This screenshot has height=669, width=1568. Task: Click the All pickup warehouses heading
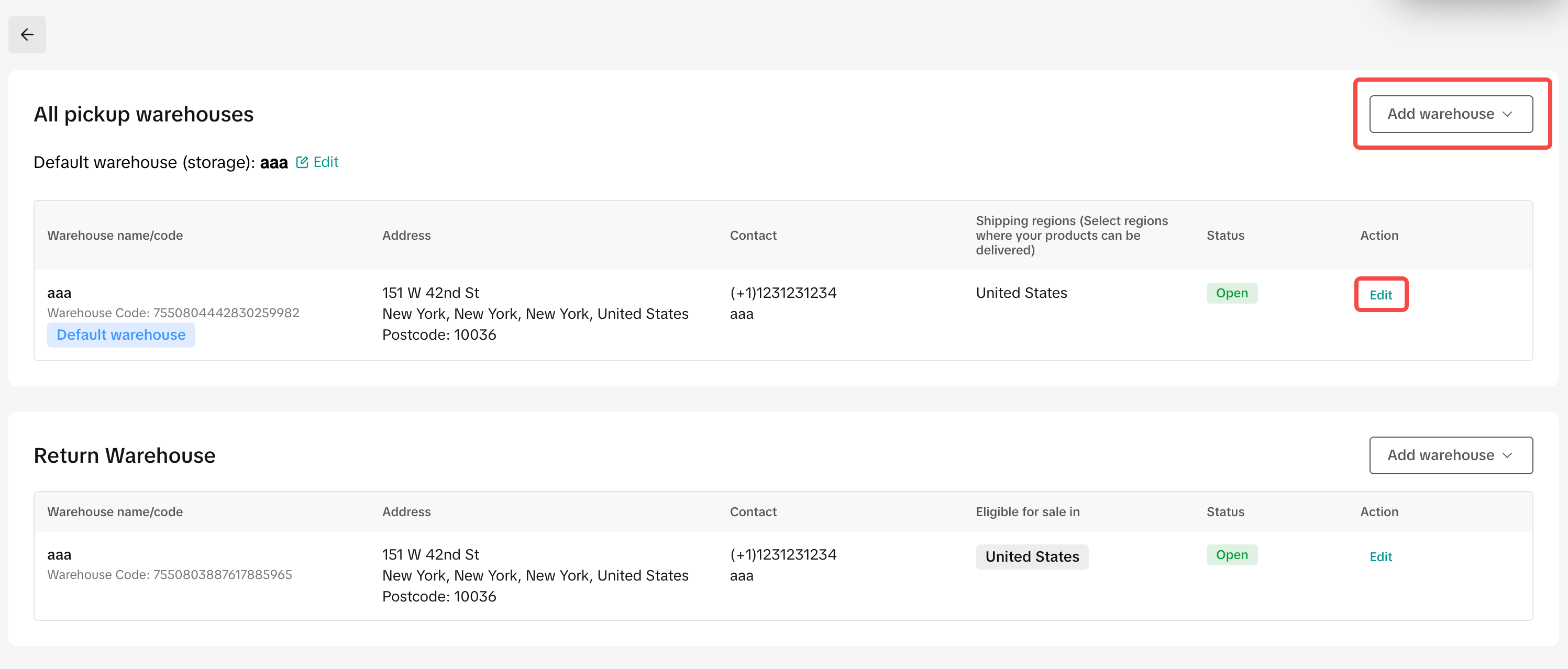143,114
